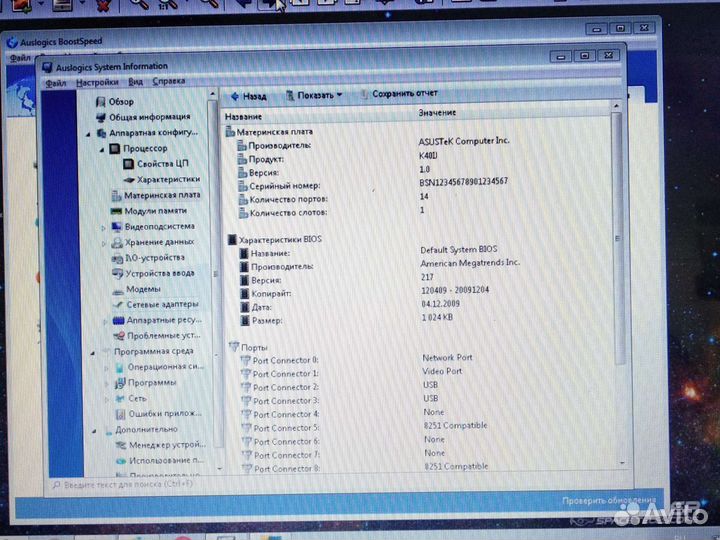This screenshot has width=720, height=540.
Task: Click the Сетевые адаптеры icon
Action: point(118,305)
